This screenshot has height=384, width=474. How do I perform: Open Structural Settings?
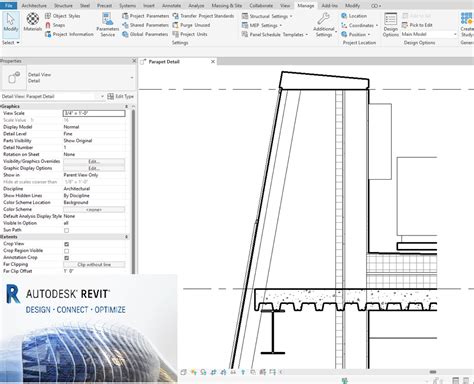click(267, 16)
